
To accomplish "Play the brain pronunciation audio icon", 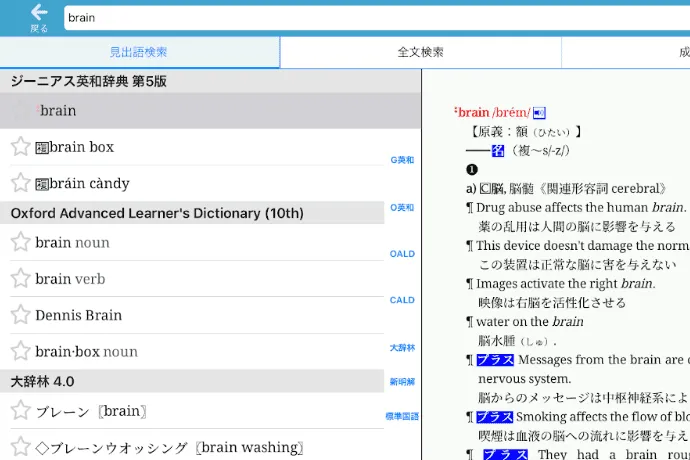I will click(539, 113).
